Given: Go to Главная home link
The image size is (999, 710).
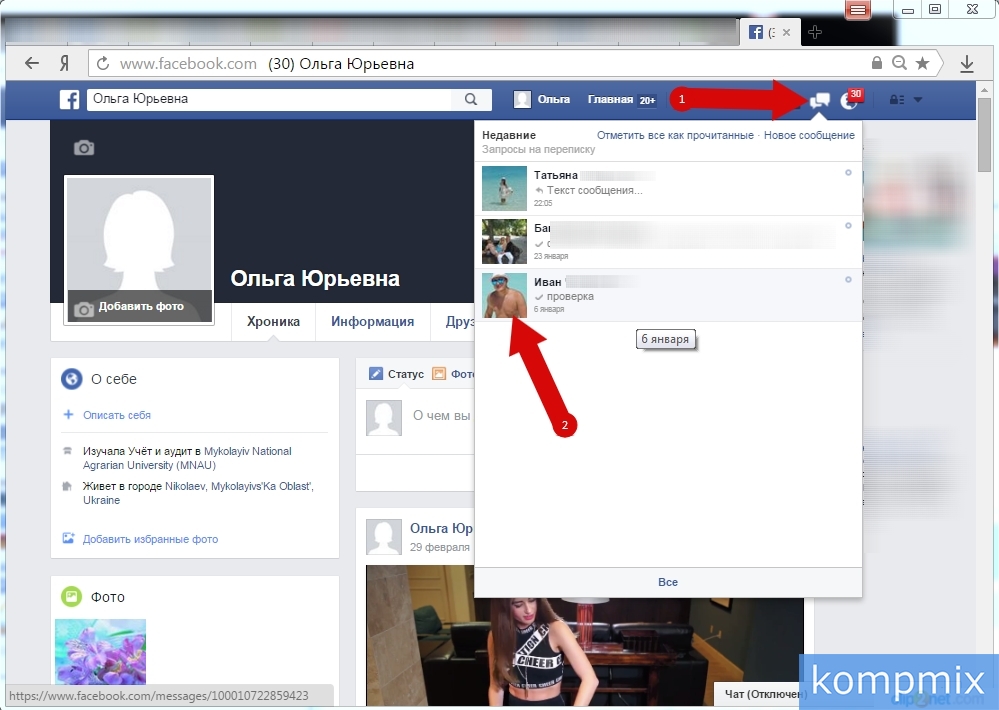Looking at the screenshot, I should [x=610, y=99].
